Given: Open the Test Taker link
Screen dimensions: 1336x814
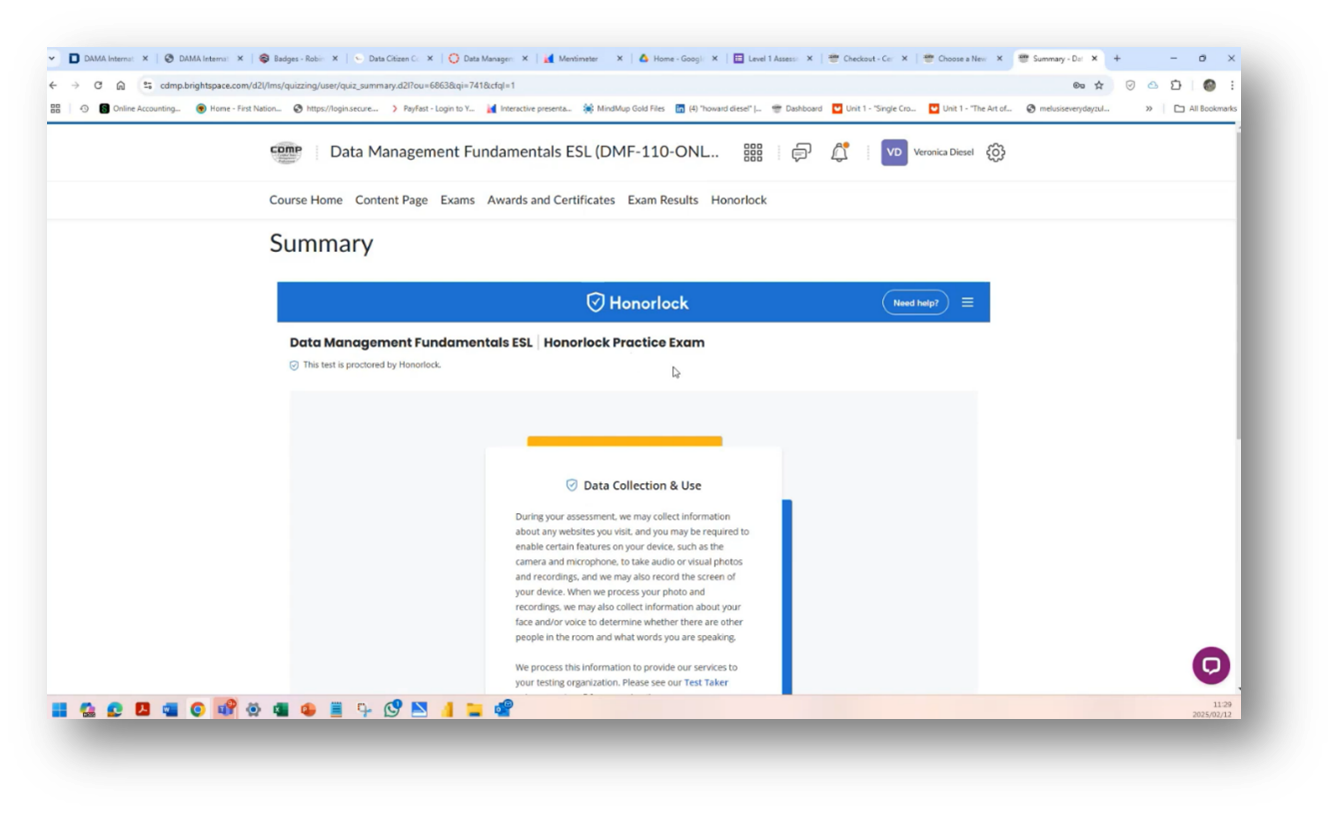Looking at the screenshot, I should tap(706, 682).
